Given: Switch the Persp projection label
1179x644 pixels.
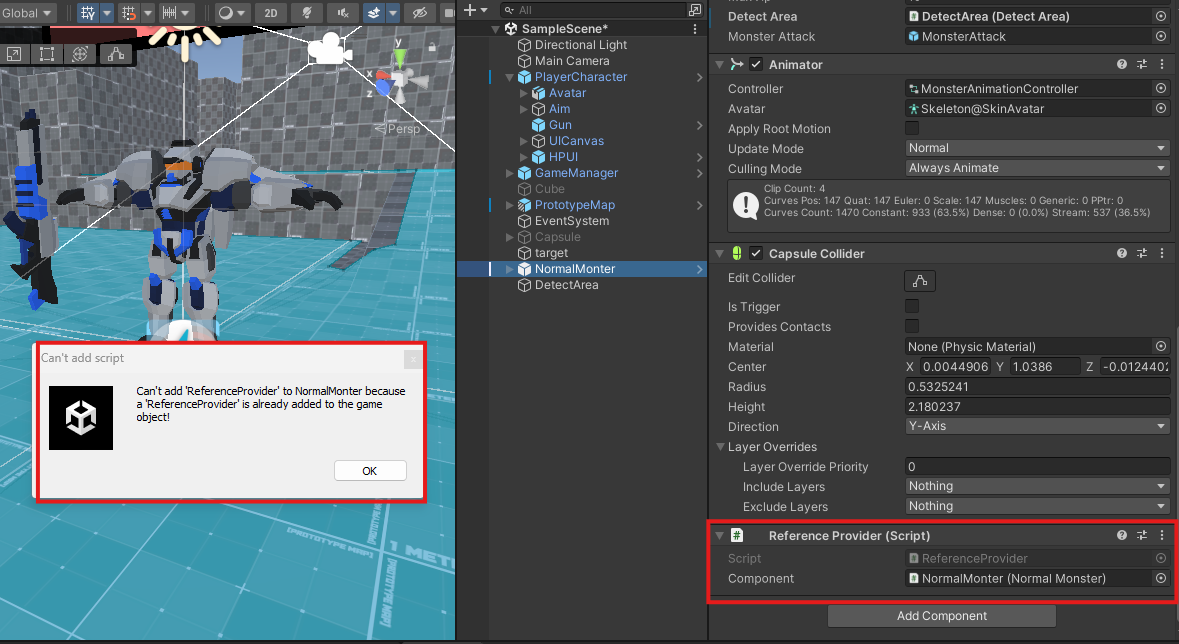Looking at the screenshot, I should [399, 129].
